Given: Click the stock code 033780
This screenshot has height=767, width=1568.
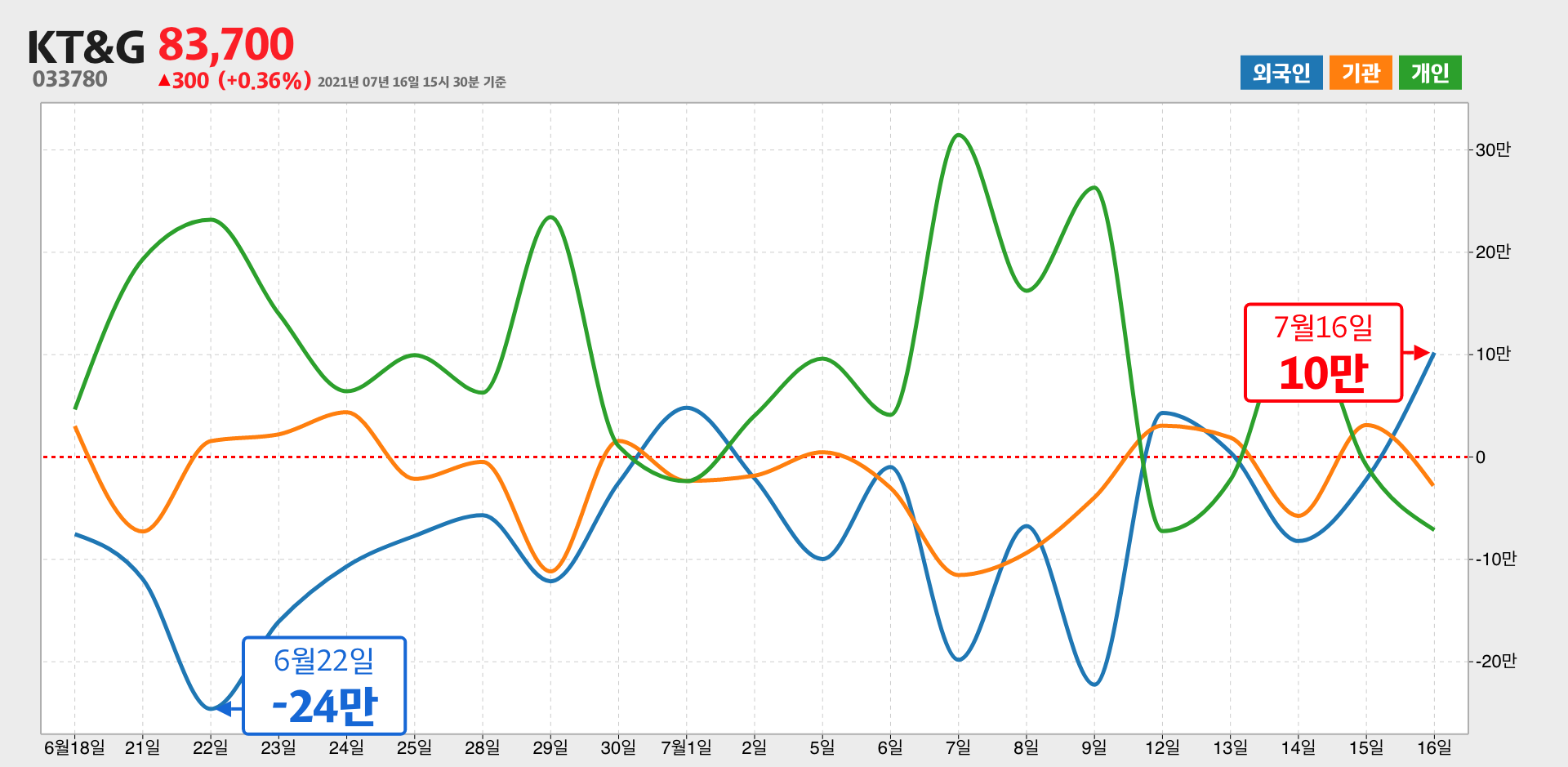Looking at the screenshot, I should pos(70,79).
